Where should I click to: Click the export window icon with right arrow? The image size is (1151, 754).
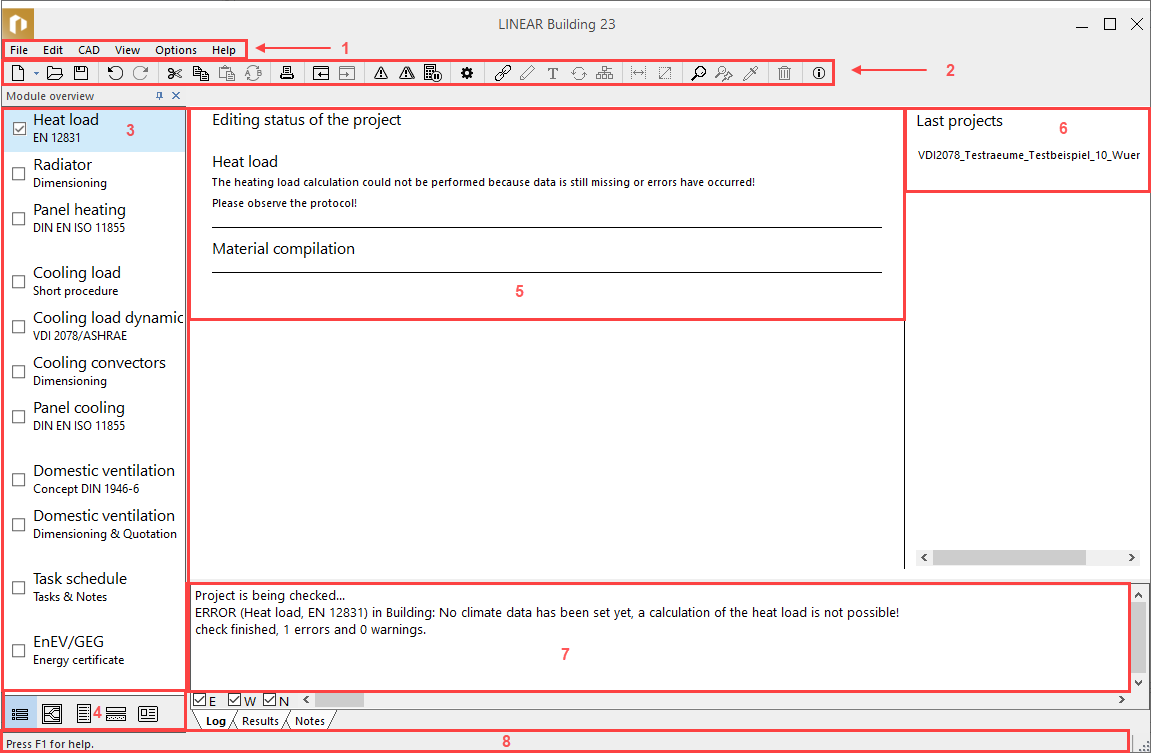pyautogui.click(x=346, y=73)
